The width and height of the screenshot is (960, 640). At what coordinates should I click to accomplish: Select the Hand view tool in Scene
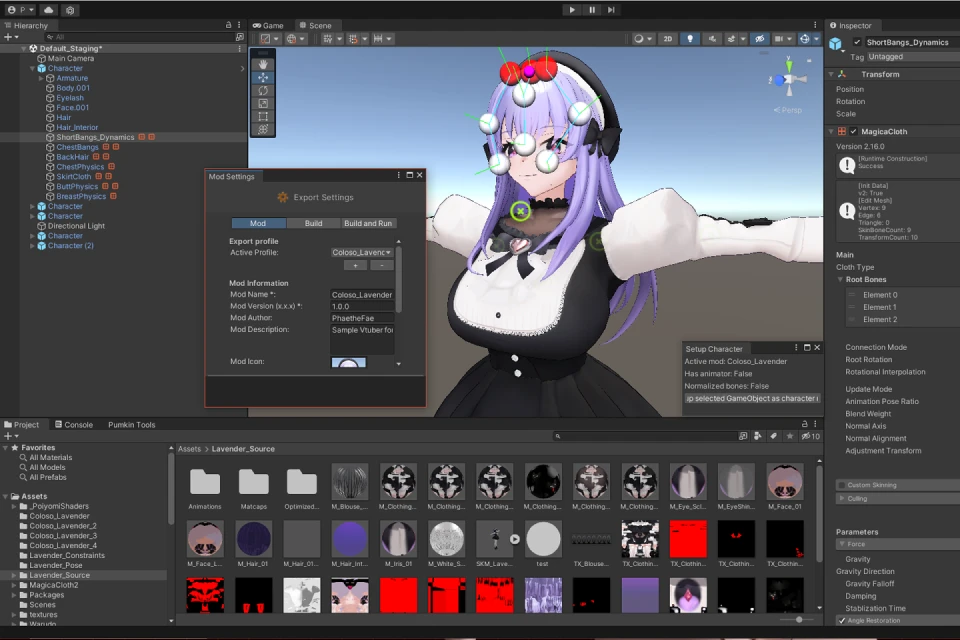pyautogui.click(x=263, y=64)
